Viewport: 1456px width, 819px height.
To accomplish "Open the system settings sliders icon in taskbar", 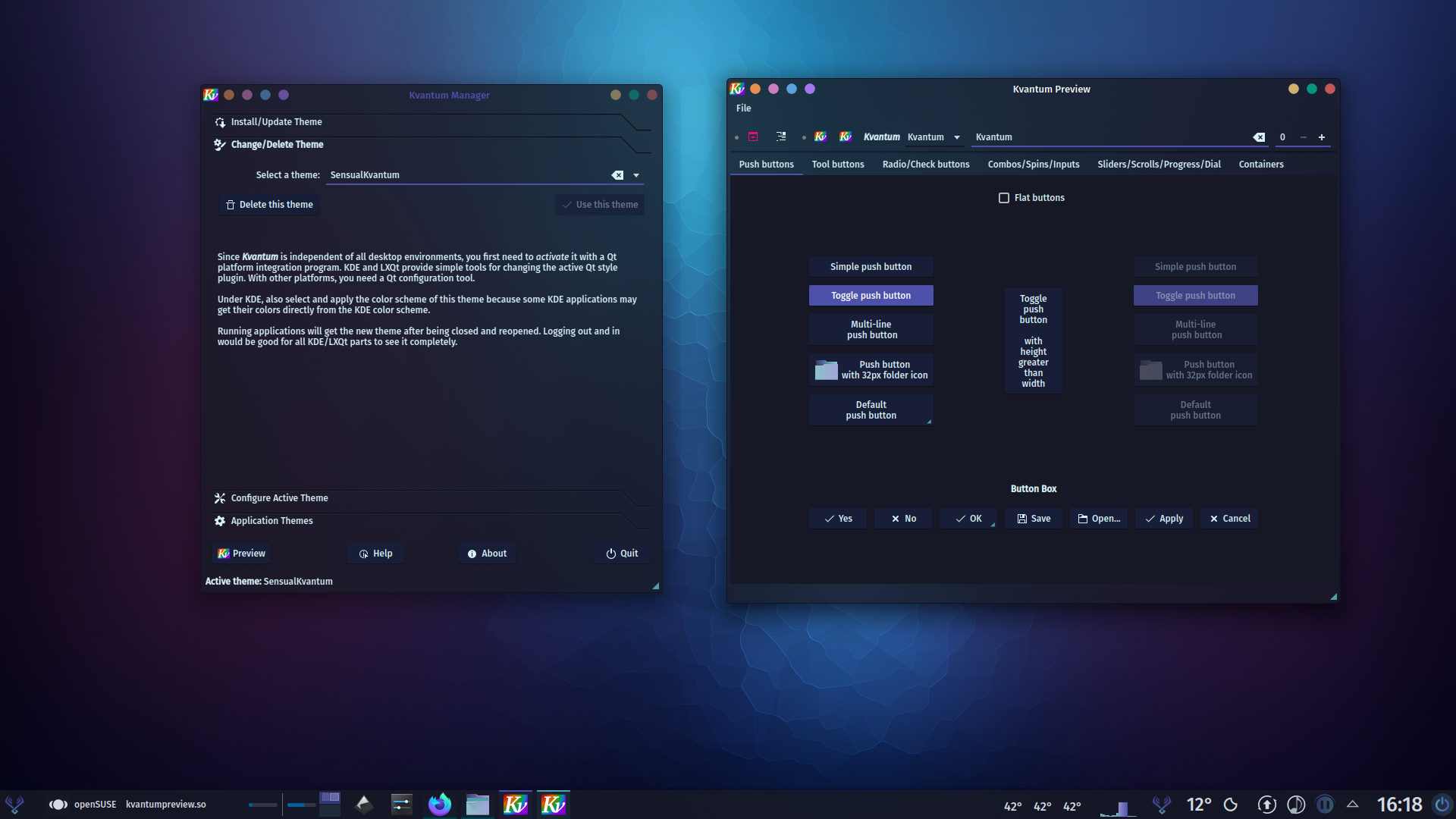I will [401, 805].
